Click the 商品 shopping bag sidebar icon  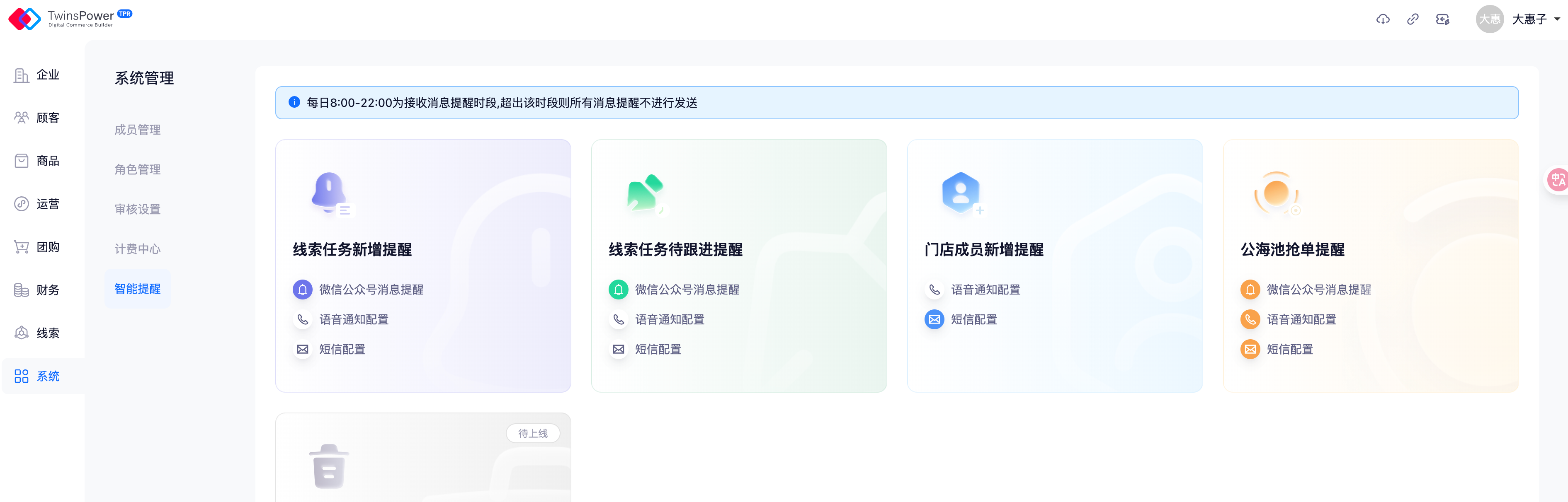(x=21, y=160)
